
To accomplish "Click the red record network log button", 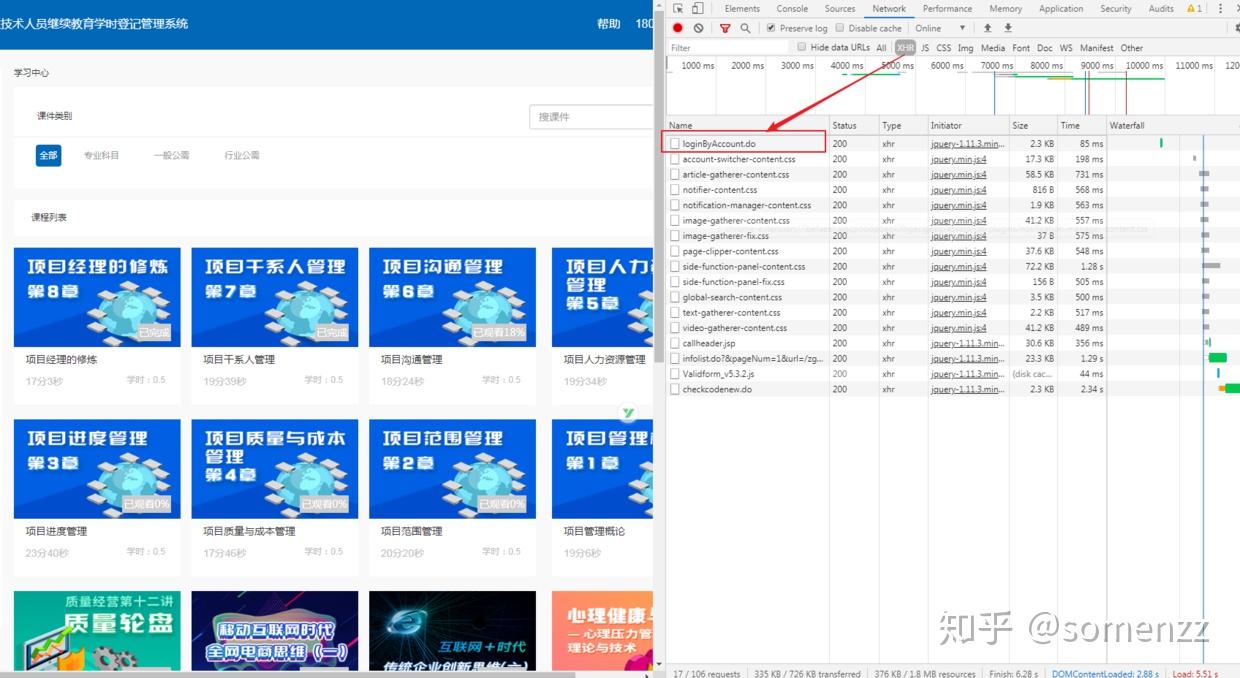I will (x=678, y=28).
